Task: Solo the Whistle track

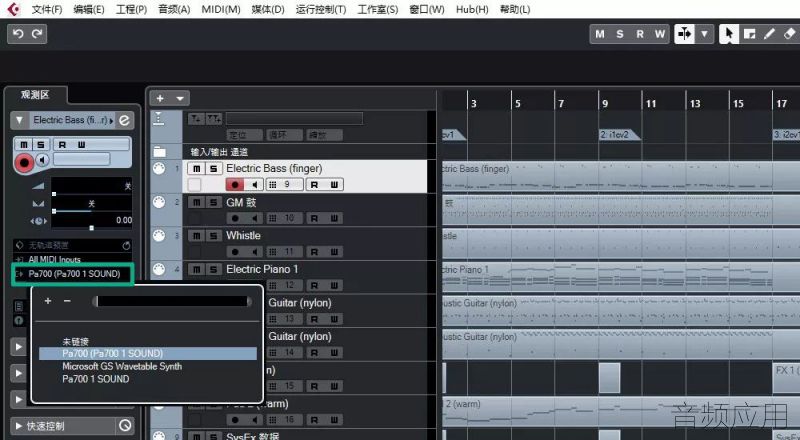Action: 213,236
